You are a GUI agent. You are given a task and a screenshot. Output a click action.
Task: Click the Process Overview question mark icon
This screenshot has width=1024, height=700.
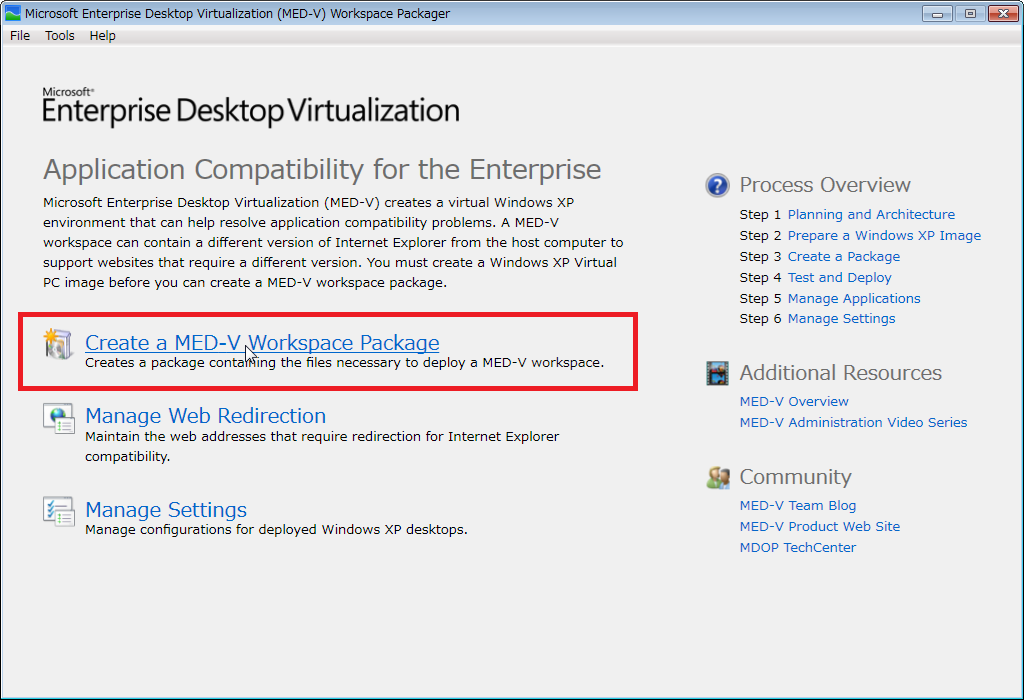click(717, 185)
